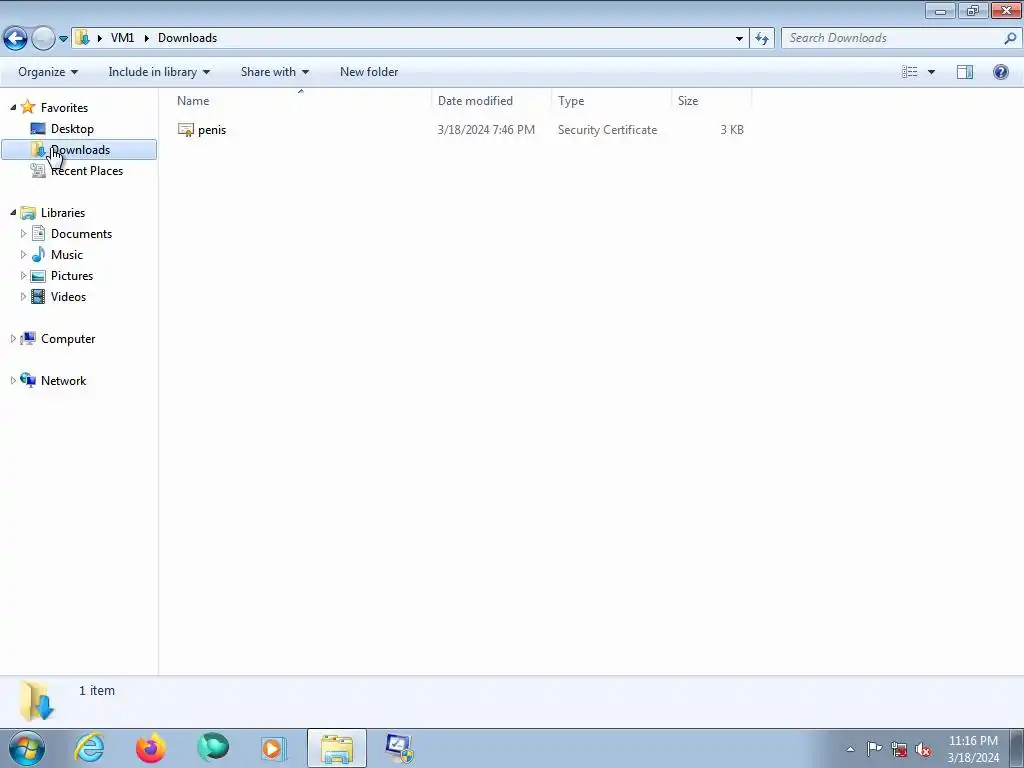Click the folder icon in address bar
Viewport: 1024px width, 768px height.
tap(82, 38)
